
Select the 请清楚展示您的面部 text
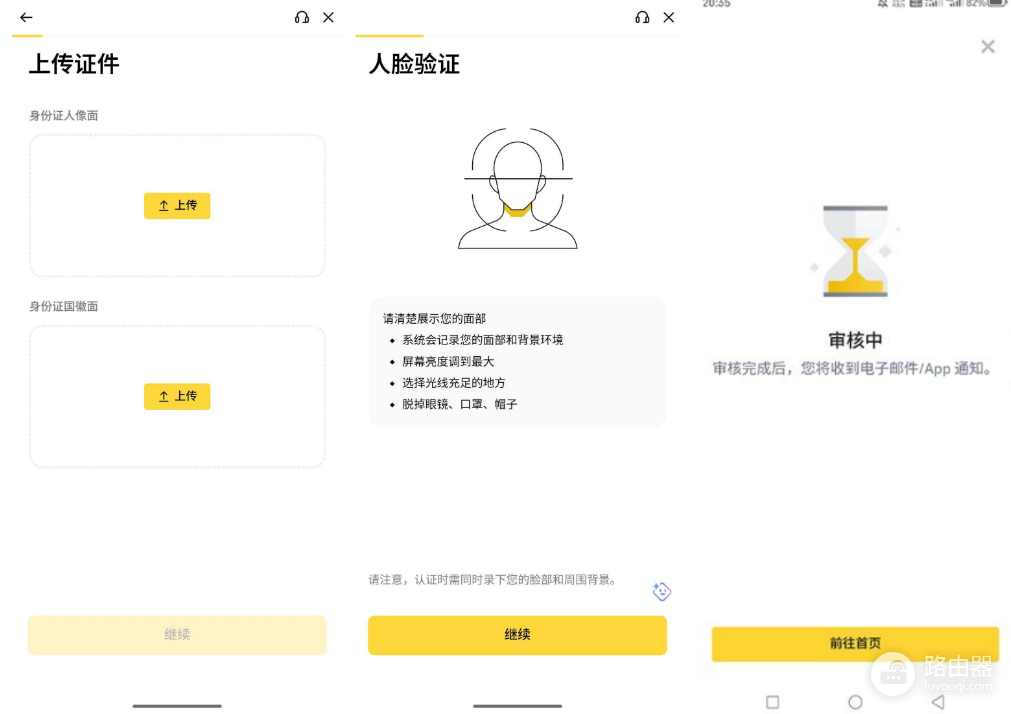click(435, 319)
